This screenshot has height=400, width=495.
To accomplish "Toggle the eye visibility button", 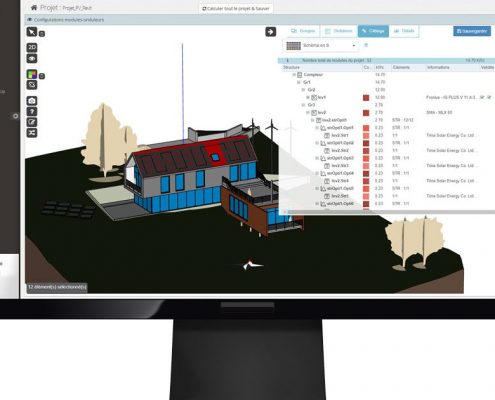I will pyautogui.click(x=32, y=59).
